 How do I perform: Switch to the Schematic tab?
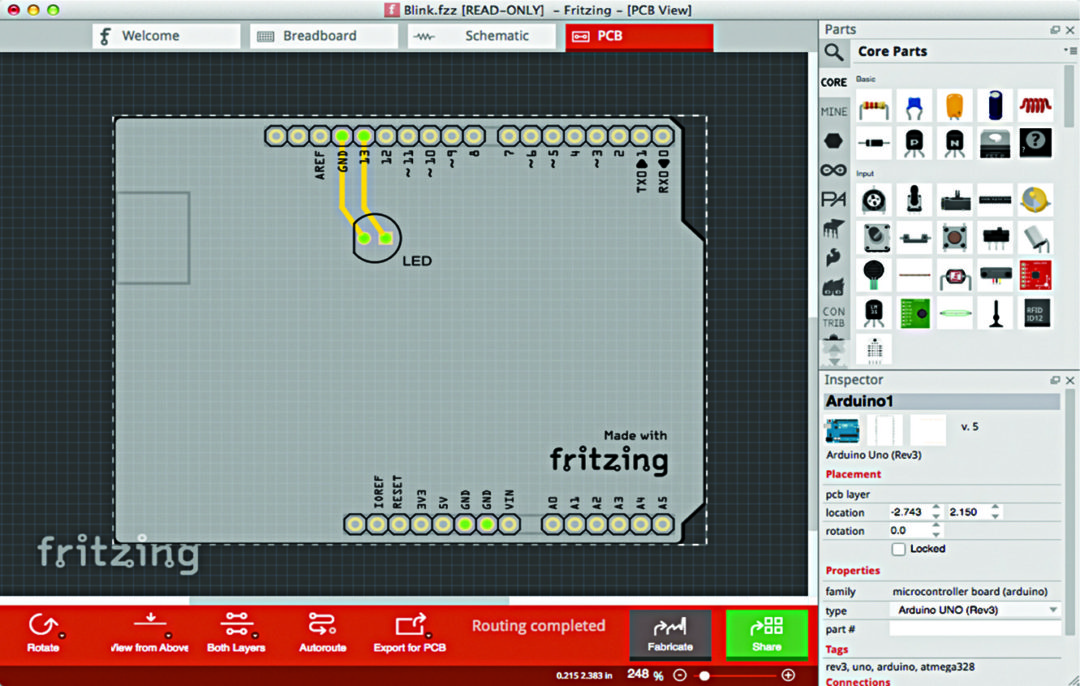482,36
